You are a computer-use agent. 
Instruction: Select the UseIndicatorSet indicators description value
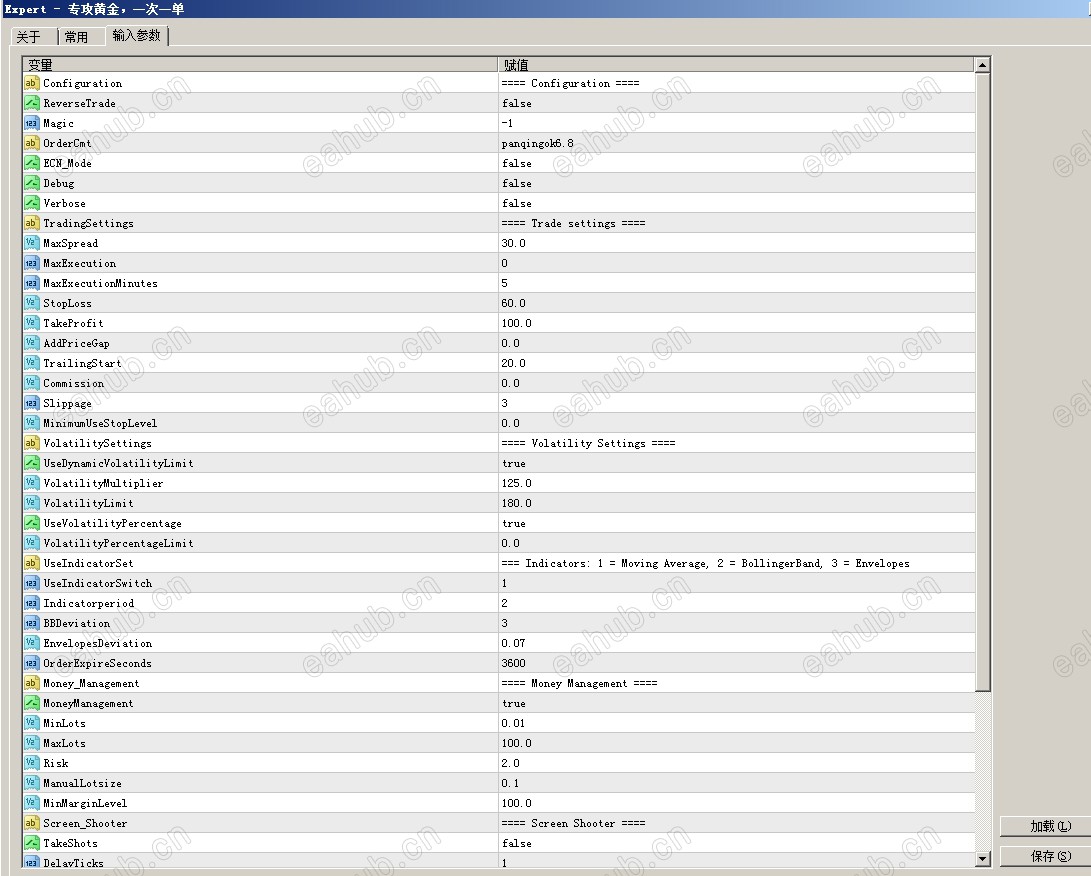point(706,564)
